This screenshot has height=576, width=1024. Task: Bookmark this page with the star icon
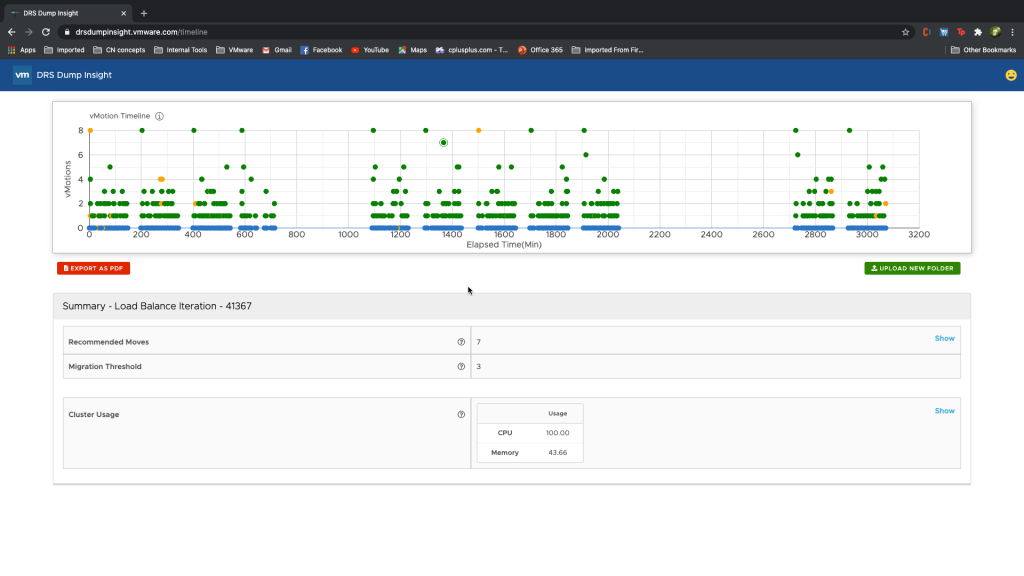[x=905, y=32]
